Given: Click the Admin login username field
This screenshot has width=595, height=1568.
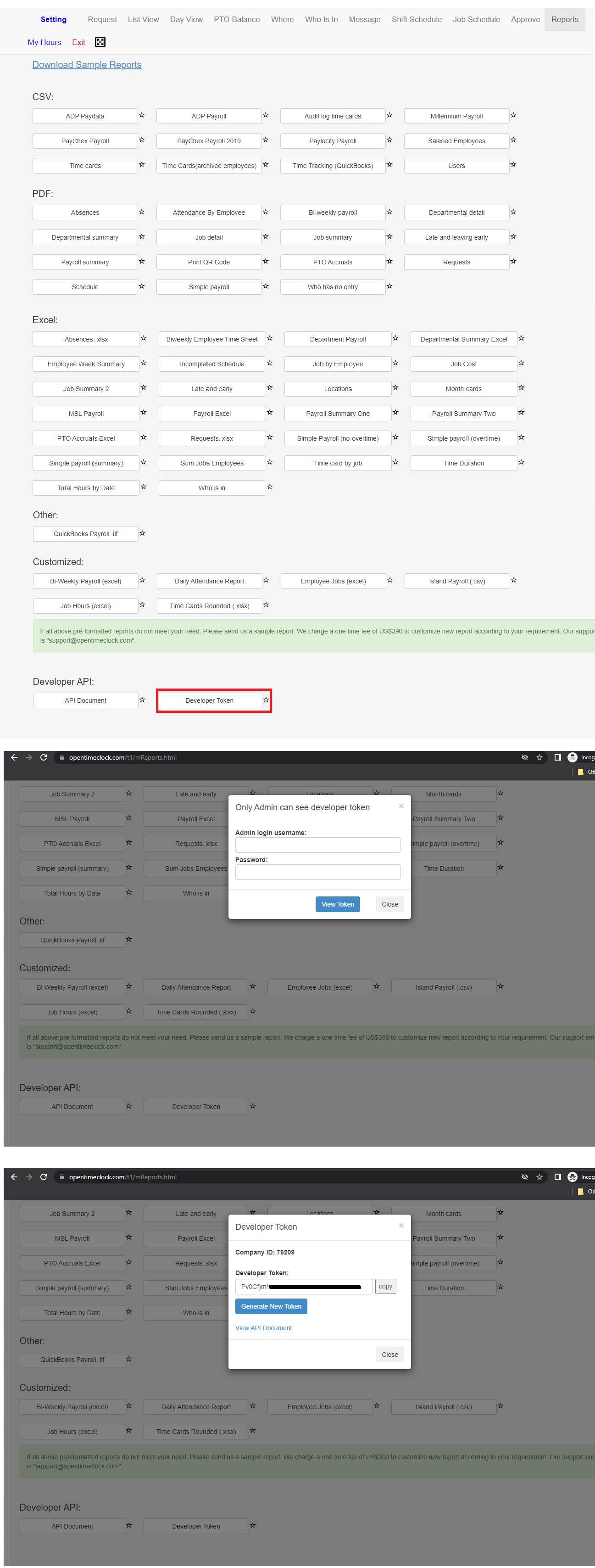Looking at the screenshot, I should pos(317,845).
